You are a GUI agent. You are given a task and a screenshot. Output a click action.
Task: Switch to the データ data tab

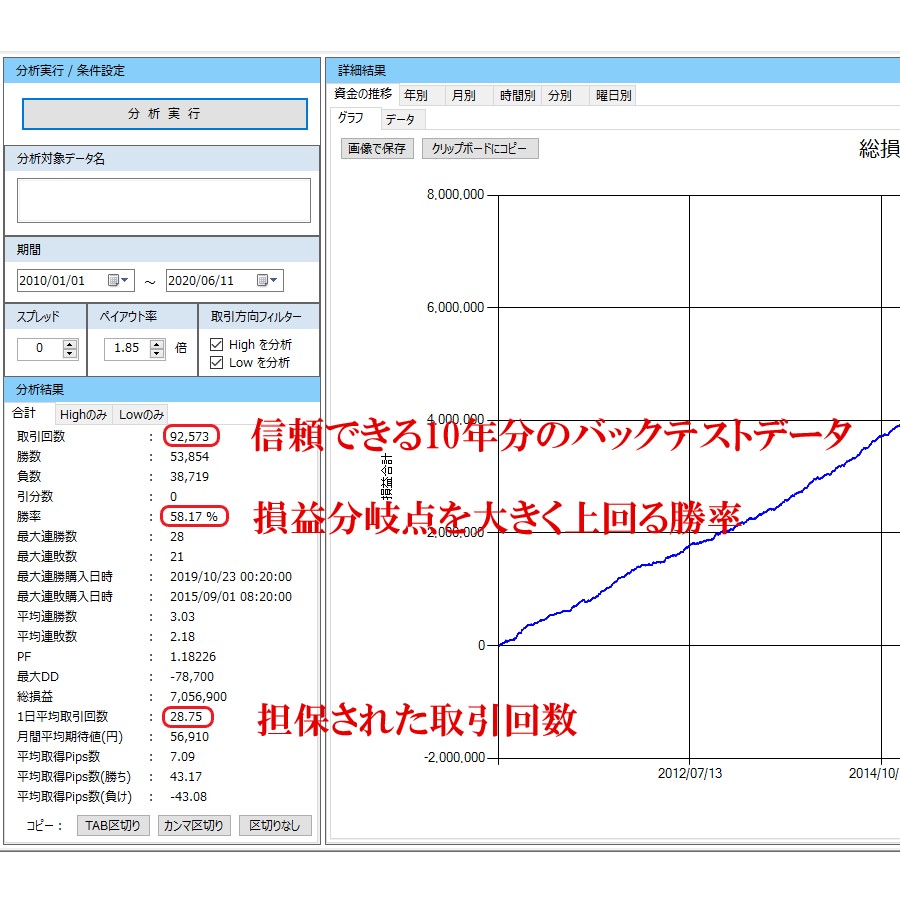(x=400, y=118)
